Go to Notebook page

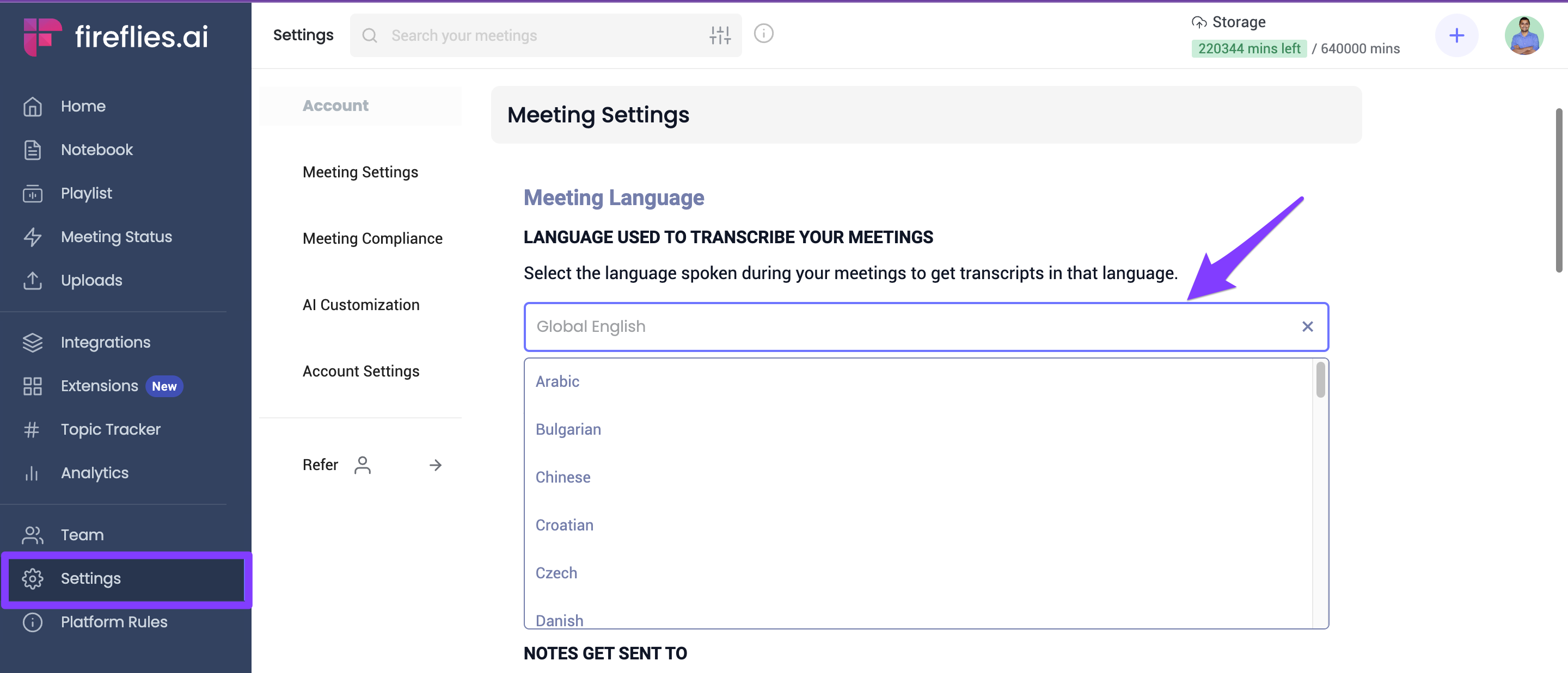pyautogui.click(x=97, y=150)
